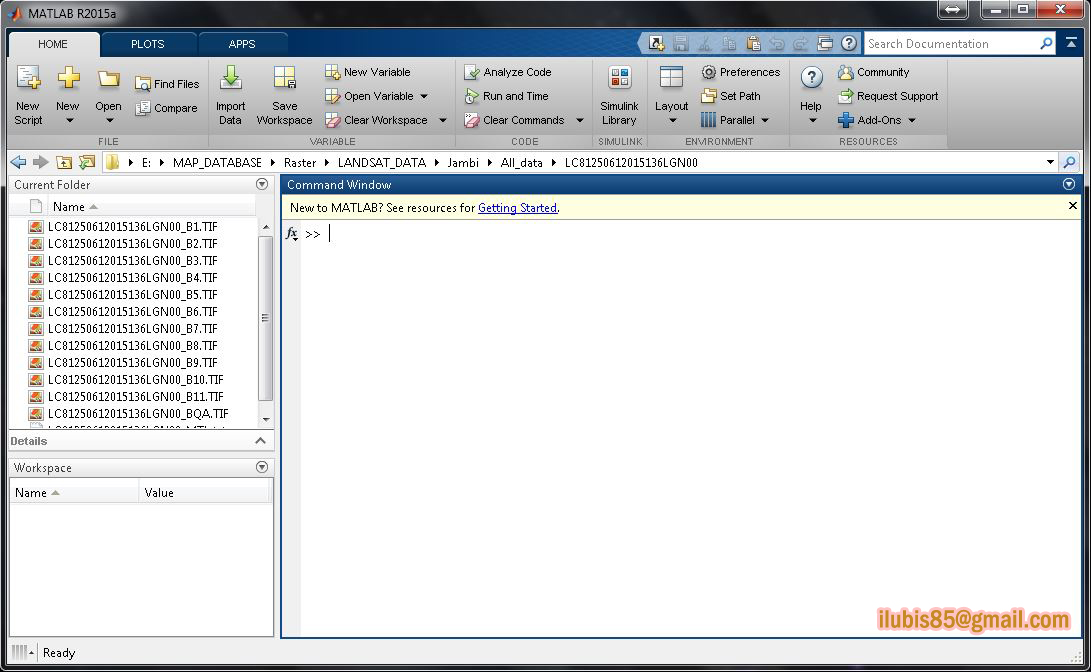1091x672 pixels.
Task: Collapse the Details panel
Action: click(261, 440)
